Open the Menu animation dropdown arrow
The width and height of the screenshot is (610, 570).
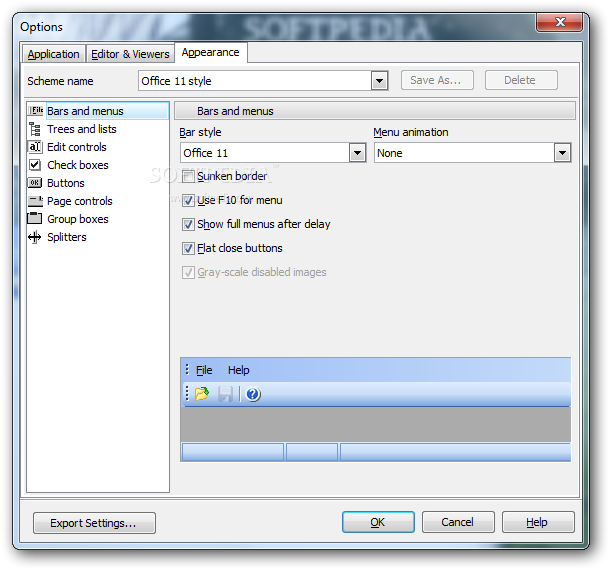(562, 153)
